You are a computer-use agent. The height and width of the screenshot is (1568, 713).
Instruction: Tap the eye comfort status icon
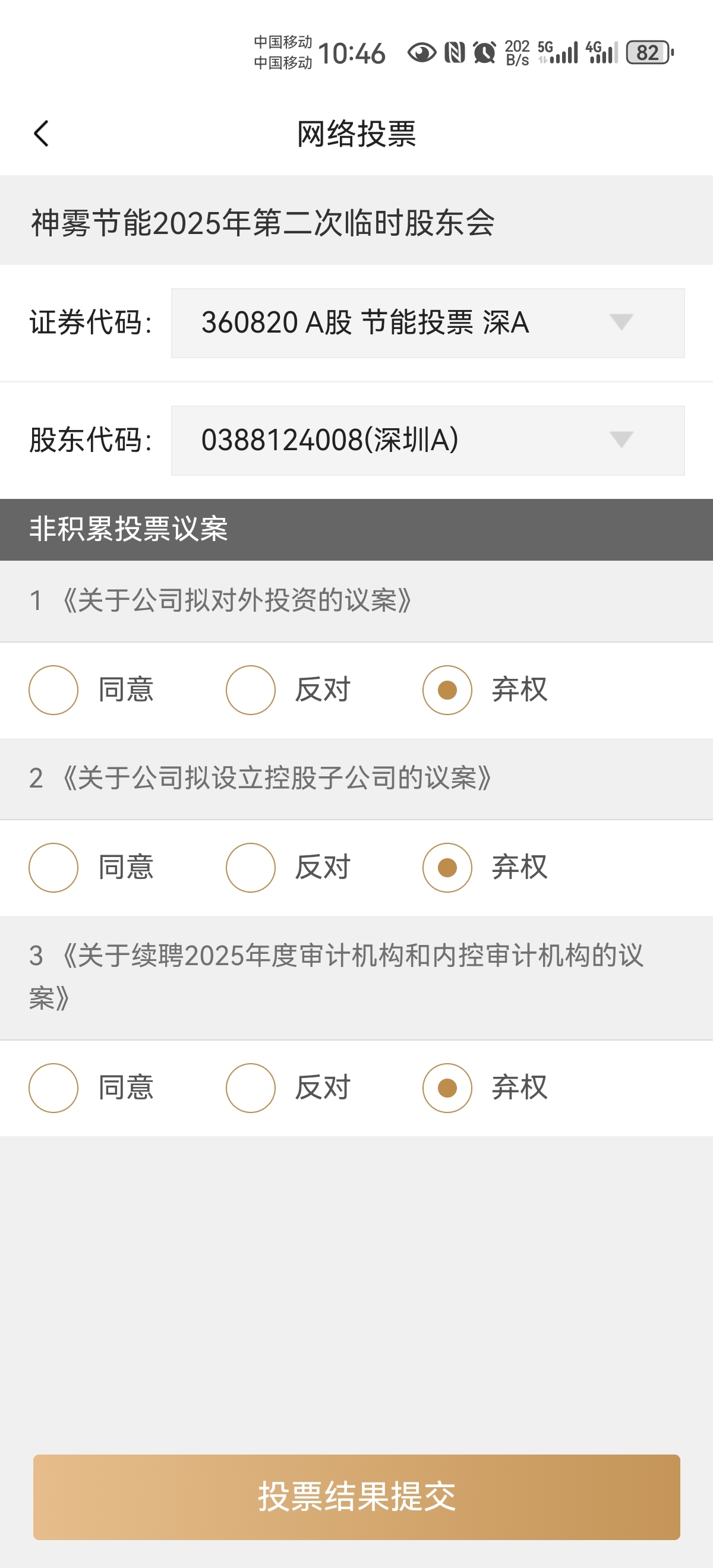pyautogui.click(x=421, y=53)
